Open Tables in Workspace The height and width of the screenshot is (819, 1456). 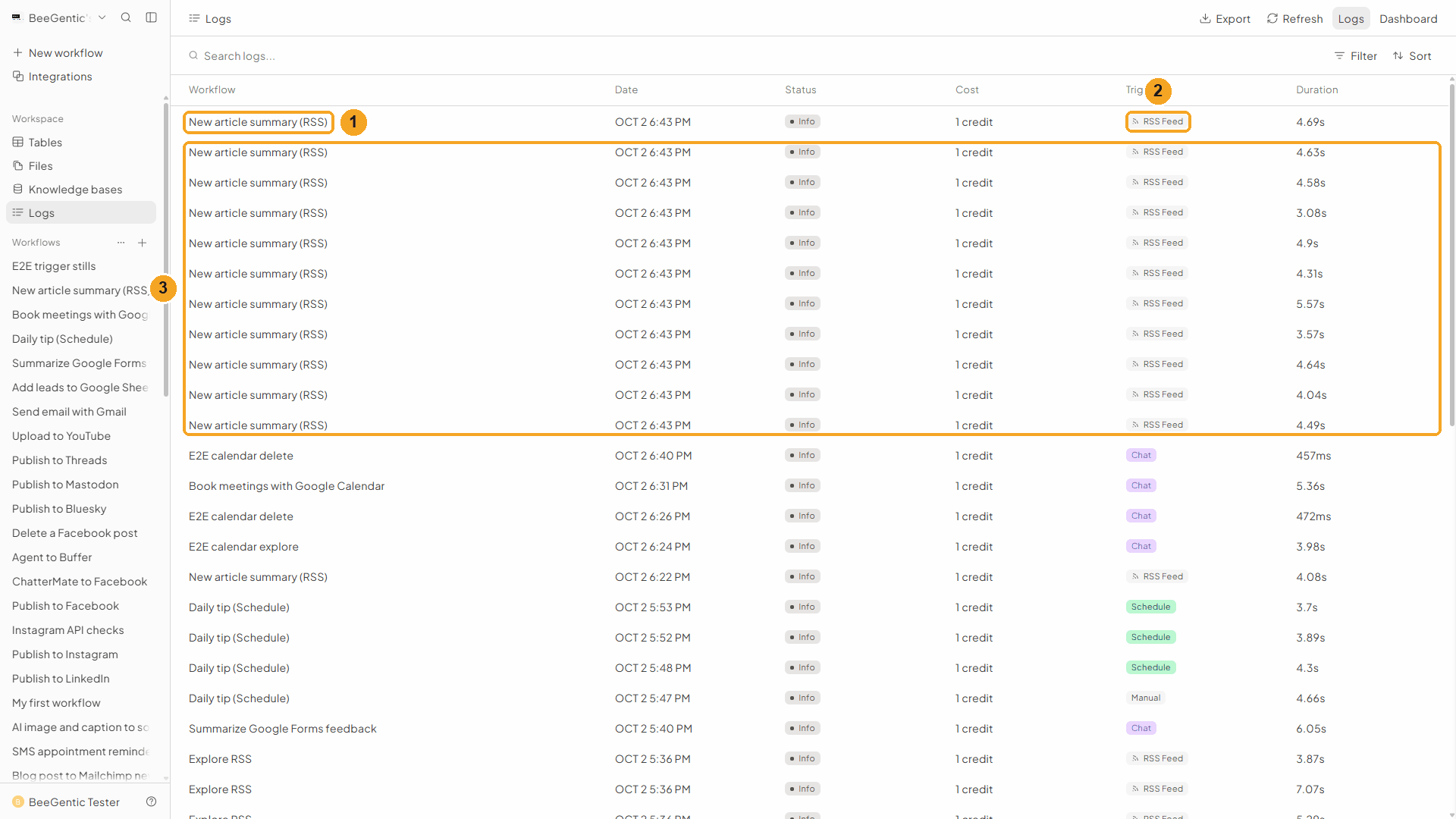[81, 143]
